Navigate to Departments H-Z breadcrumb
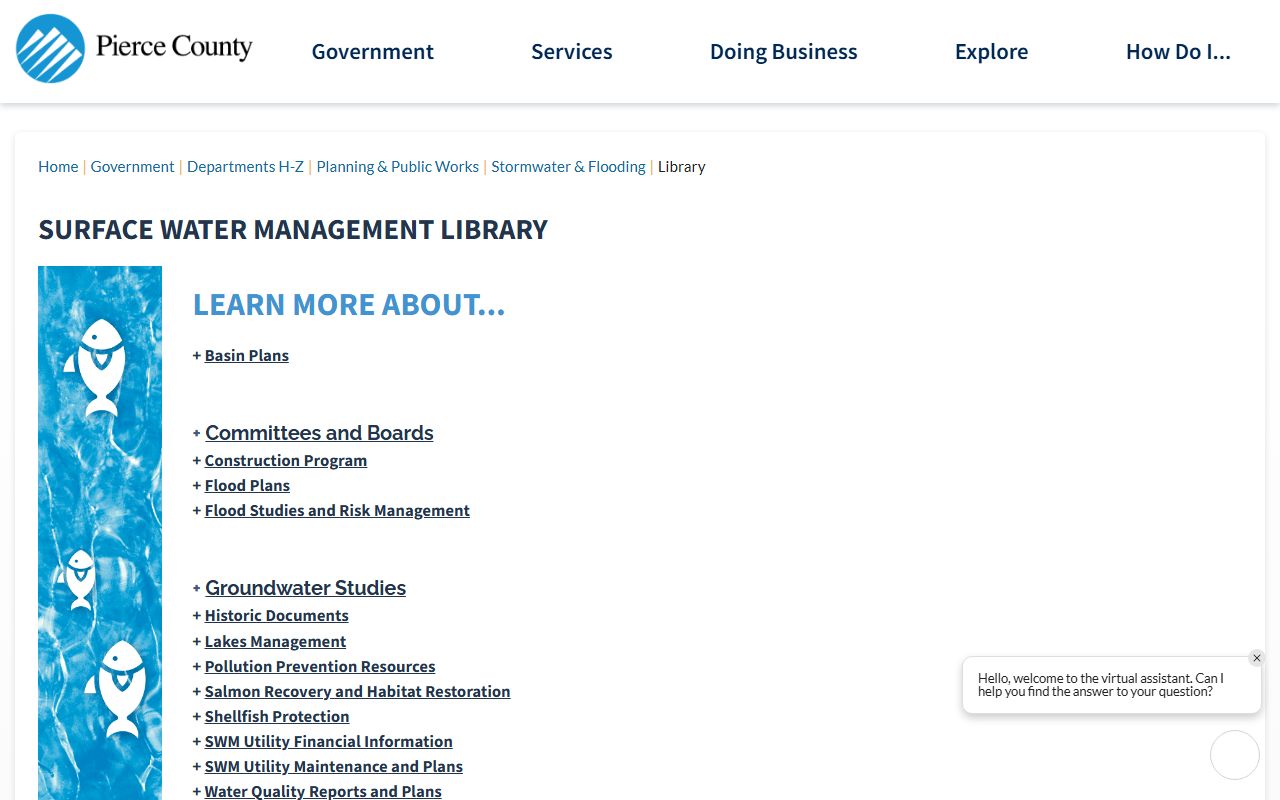Screen dimensions: 1280x800 [x=245, y=167]
